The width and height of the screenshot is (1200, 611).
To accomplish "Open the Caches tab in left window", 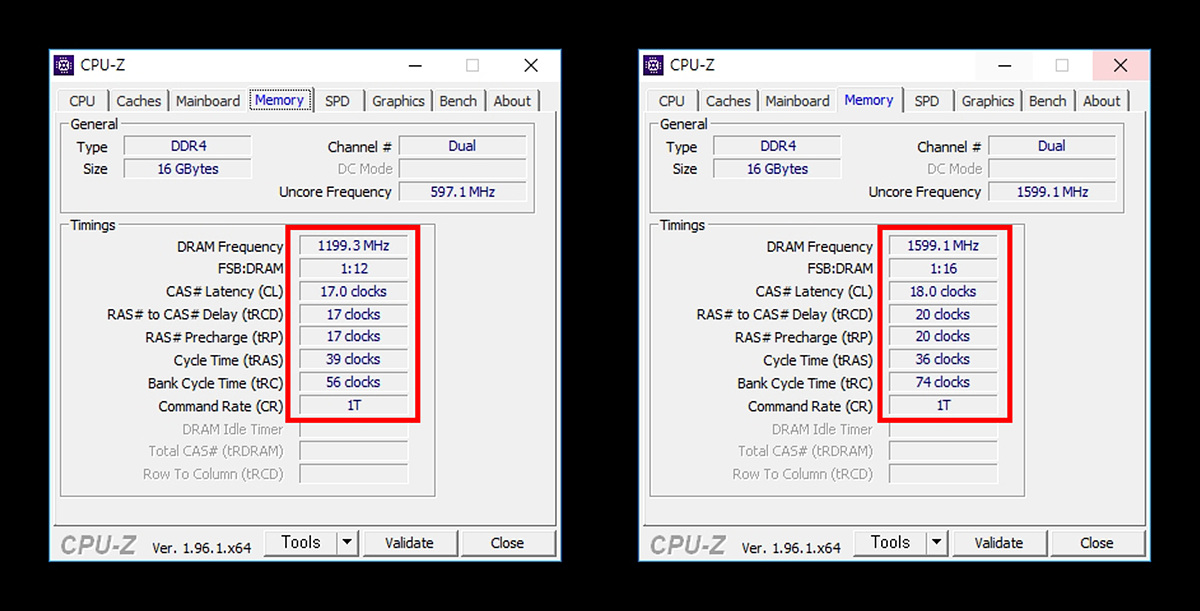I will pos(139,101).
